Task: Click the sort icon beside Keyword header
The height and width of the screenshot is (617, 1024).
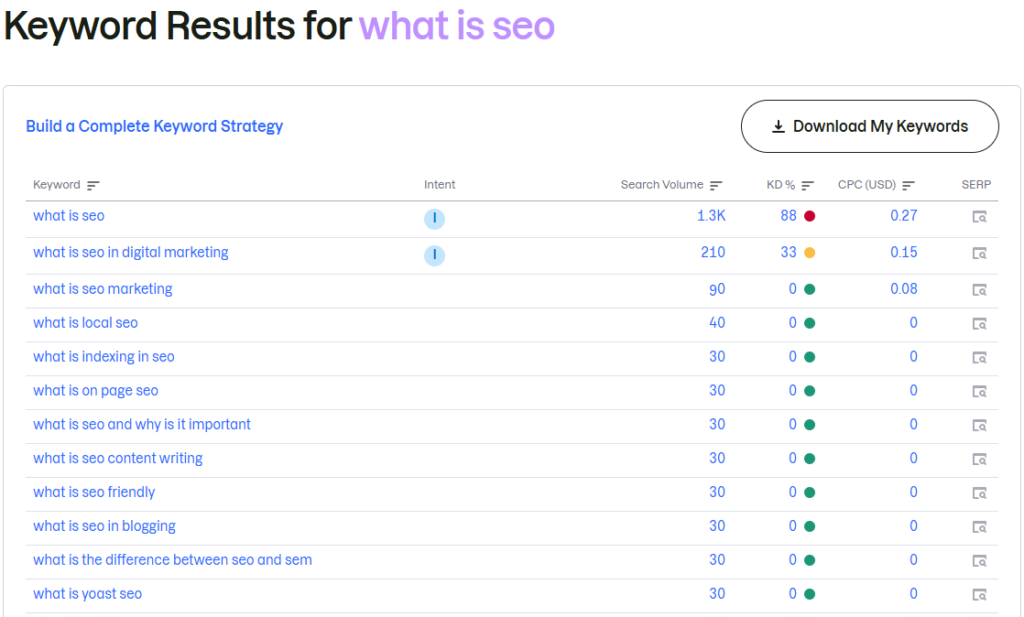Action: click(x=94, y=185)
